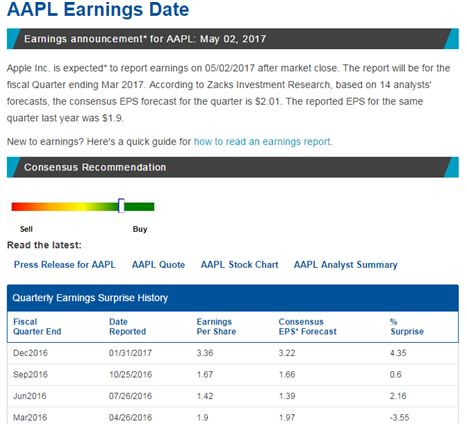The width and height of the screenshot is (467, 426).
Task: Click the 'Read the latest:' label
Action: click(x=44, y=245)
